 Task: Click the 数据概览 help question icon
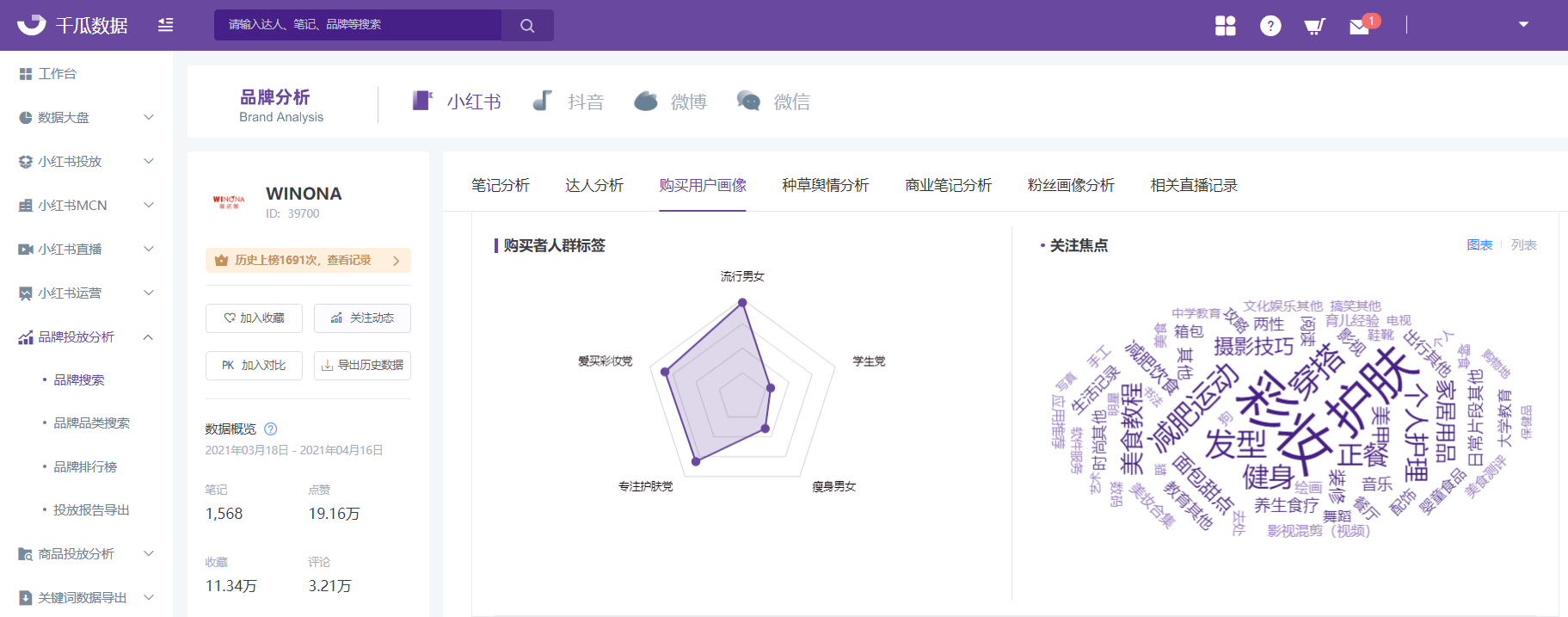coord(271,429)
